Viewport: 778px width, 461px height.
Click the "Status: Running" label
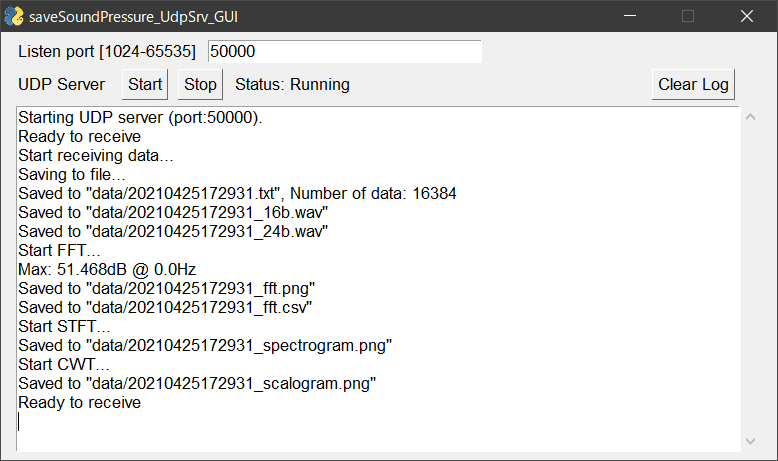pyautogui.click(x=292, y=85)
